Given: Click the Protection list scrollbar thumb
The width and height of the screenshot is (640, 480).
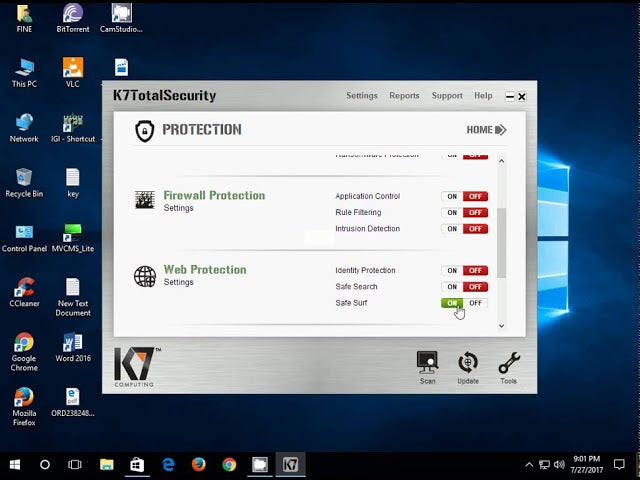Looking at the screenshot, I should (x=502, y=243).
